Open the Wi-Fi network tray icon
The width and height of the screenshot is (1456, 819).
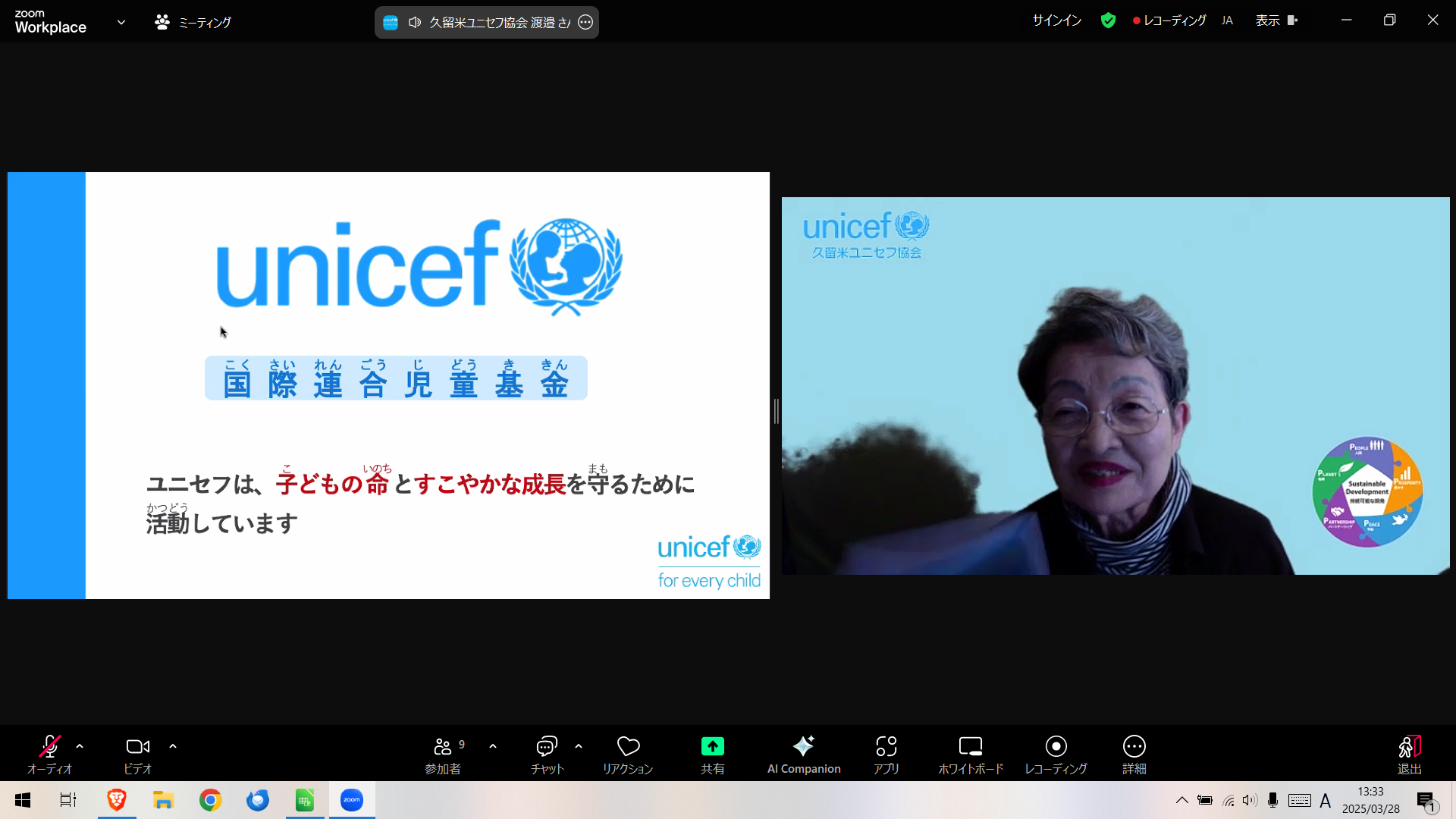[1228, 800]
